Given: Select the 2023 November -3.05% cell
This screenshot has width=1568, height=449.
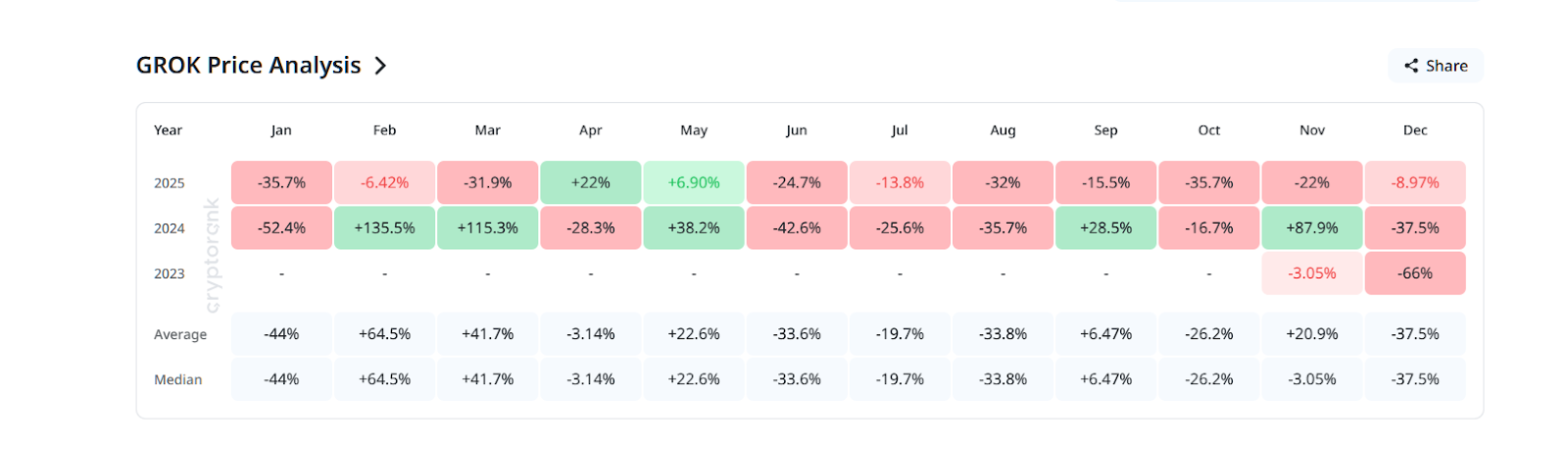Looking at the screenshot, I should 1312,274.
